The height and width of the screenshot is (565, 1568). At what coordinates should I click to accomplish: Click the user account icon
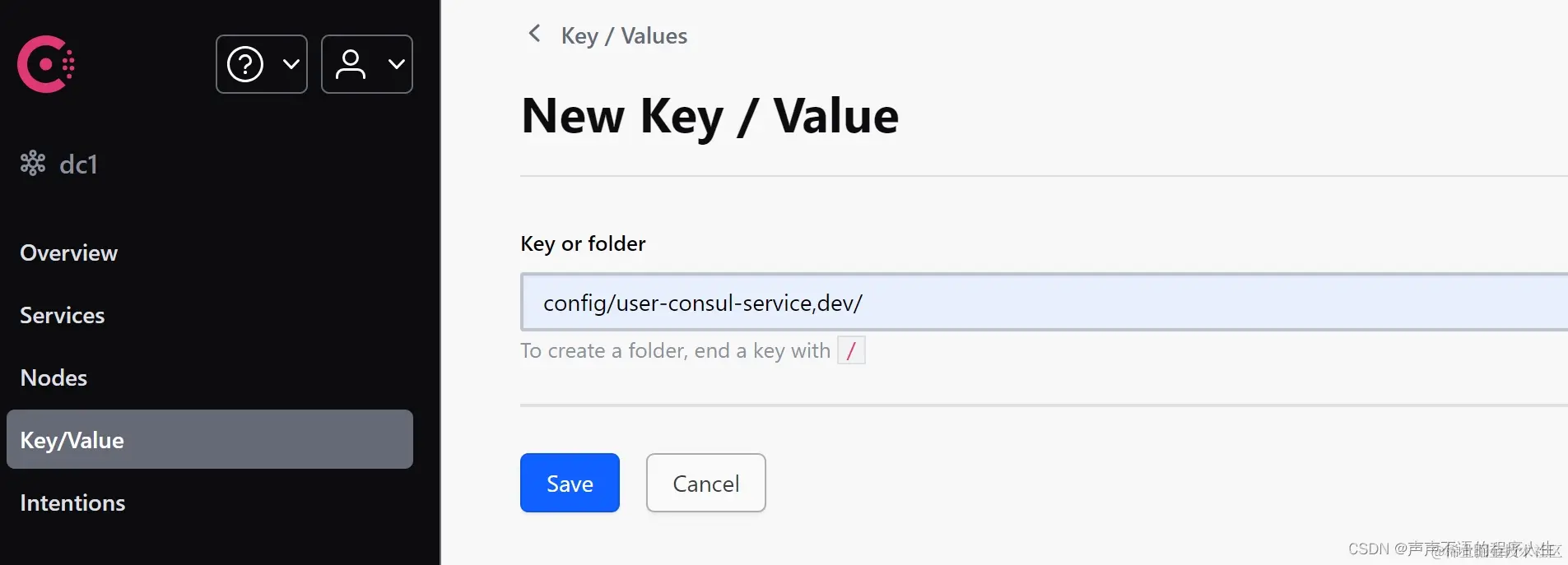tap(350, 63)
